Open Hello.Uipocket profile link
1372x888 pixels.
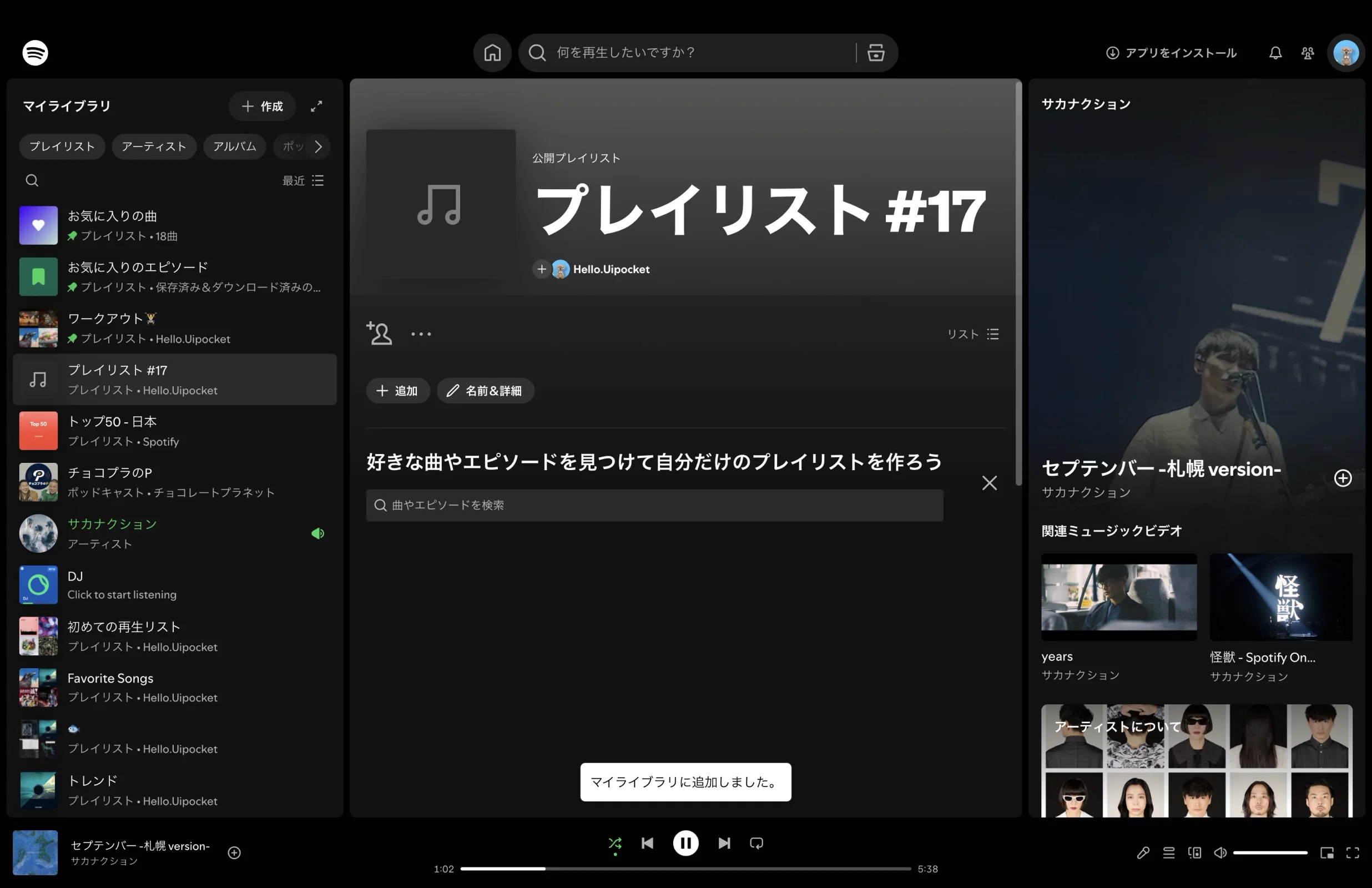(611, 269)
